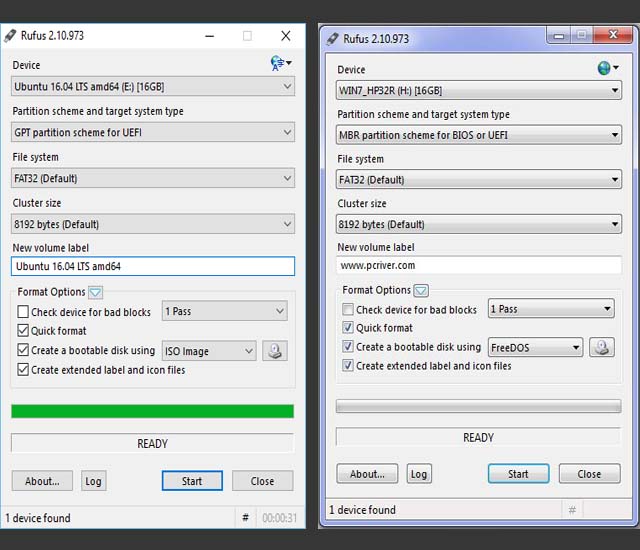This screenshot has height=550, width=640.
Task: Click READY status box in right window
Action: (478, 437)
